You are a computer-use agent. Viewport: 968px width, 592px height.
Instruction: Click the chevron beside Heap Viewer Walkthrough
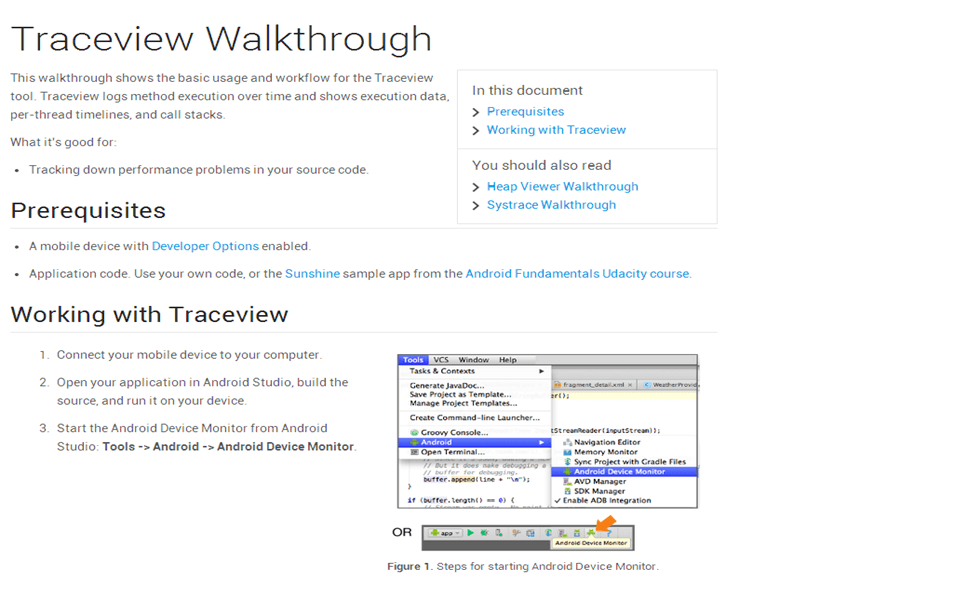[476, 187]
